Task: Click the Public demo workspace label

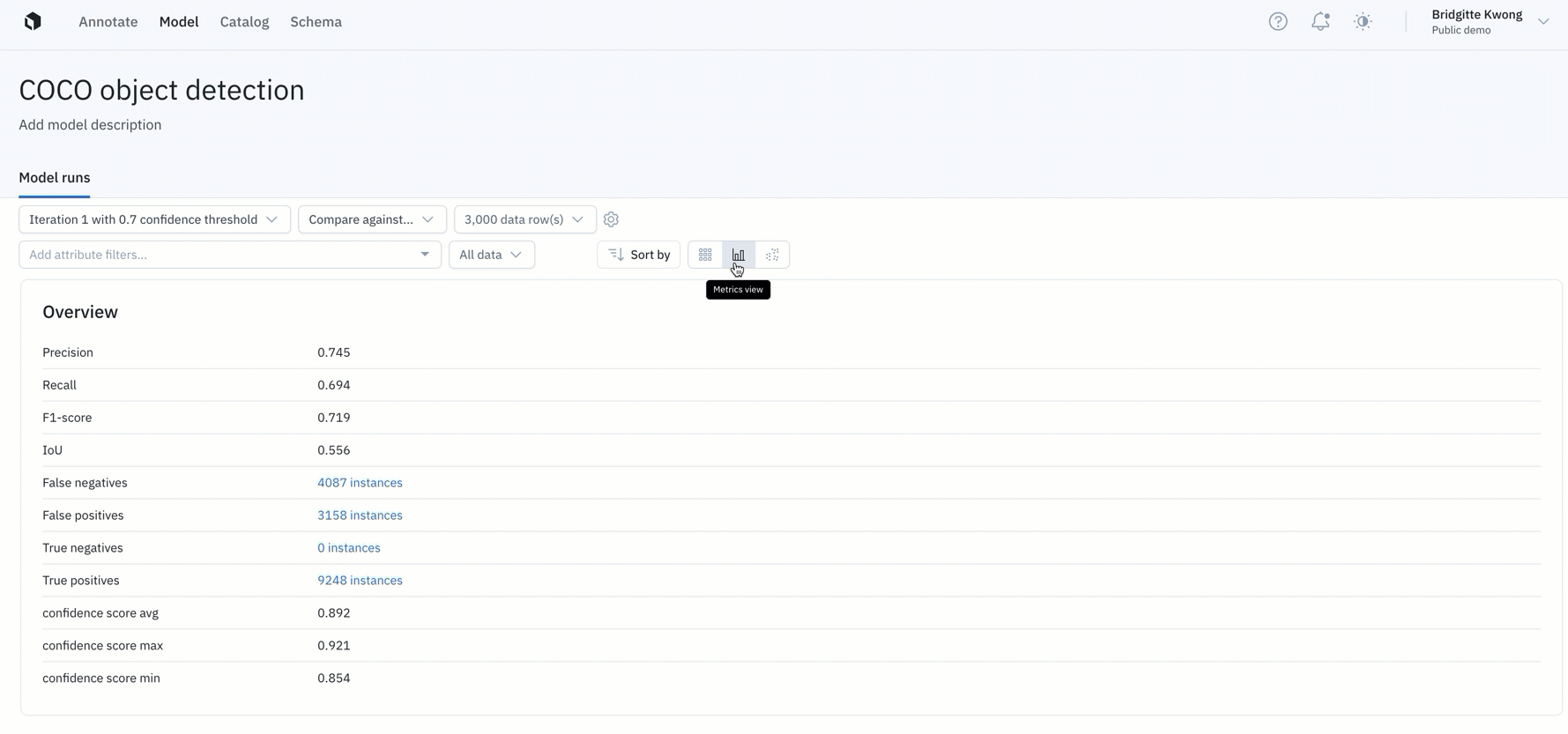Action: pos(1461,31)
